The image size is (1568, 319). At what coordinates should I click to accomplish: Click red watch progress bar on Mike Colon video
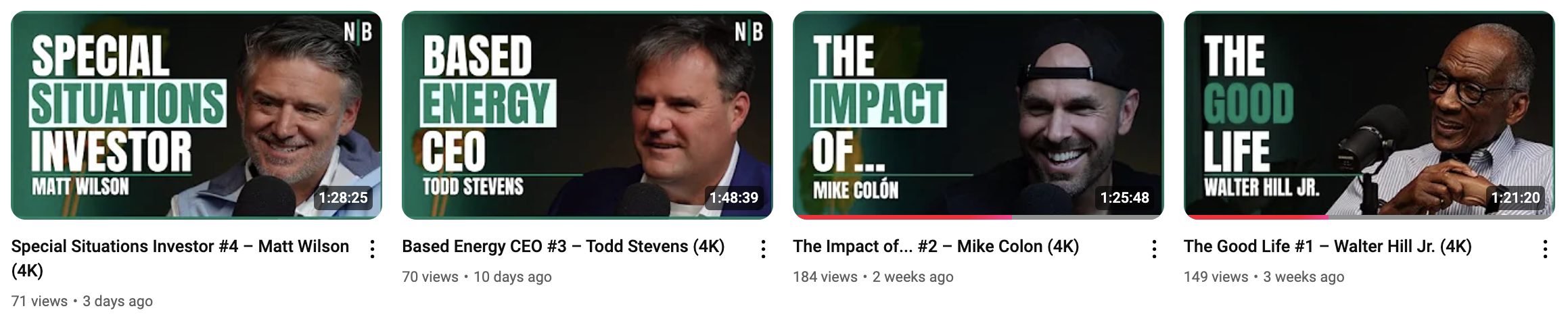tap(904, 217)
